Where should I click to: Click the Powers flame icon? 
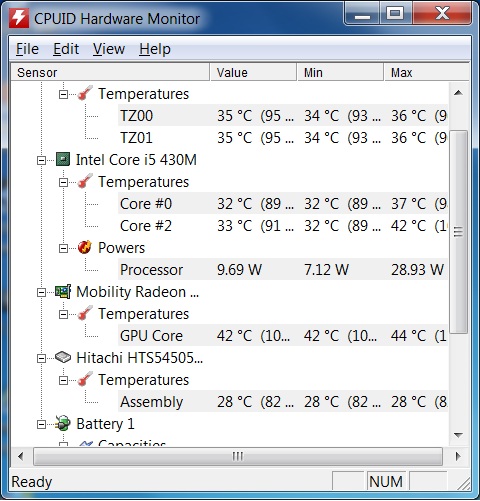coord(85,247)
